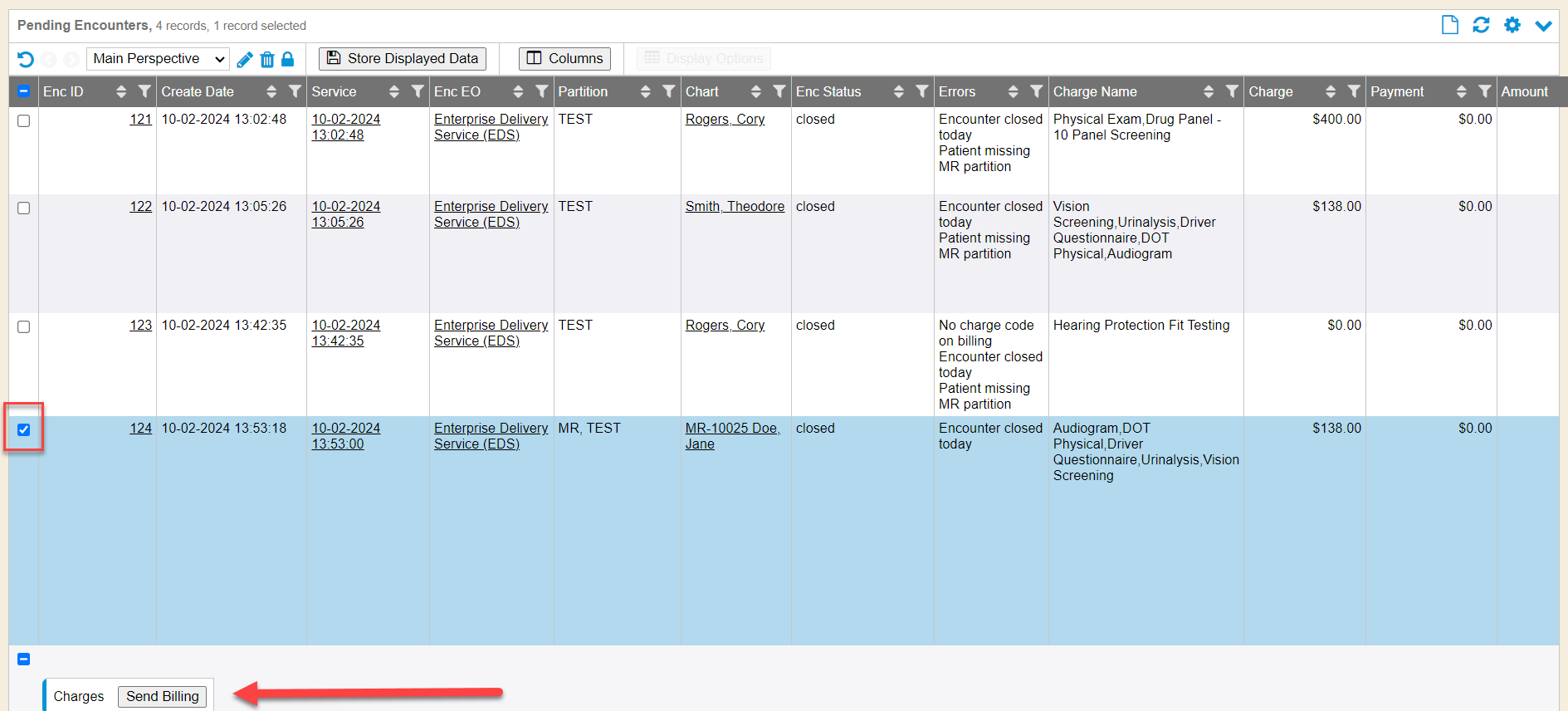This screenshot has width=1568, height=711.
Task: Click the Send Billing button
Action: click(x=163, y=696)
